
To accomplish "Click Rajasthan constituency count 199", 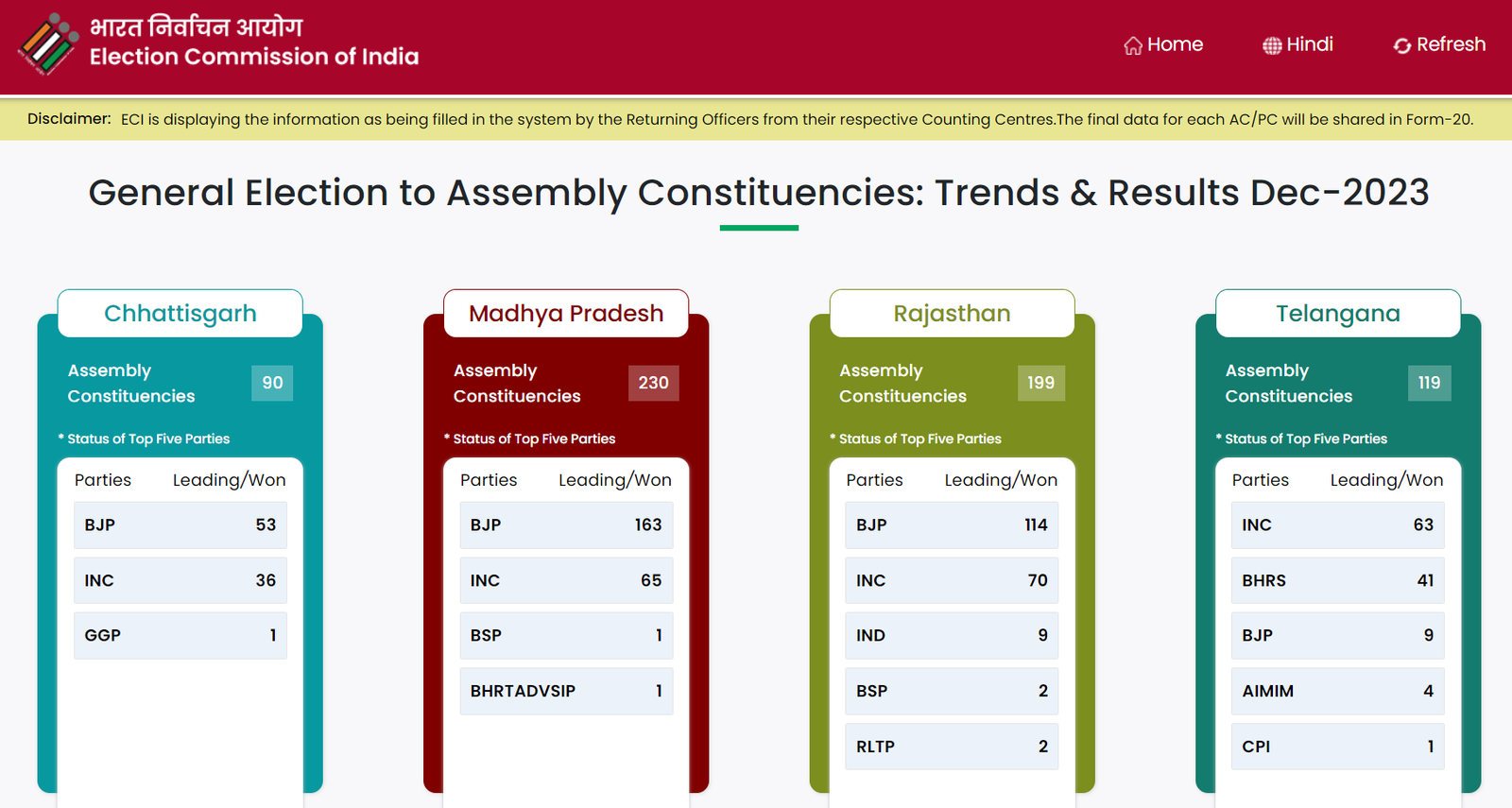I will [1040, 383].
